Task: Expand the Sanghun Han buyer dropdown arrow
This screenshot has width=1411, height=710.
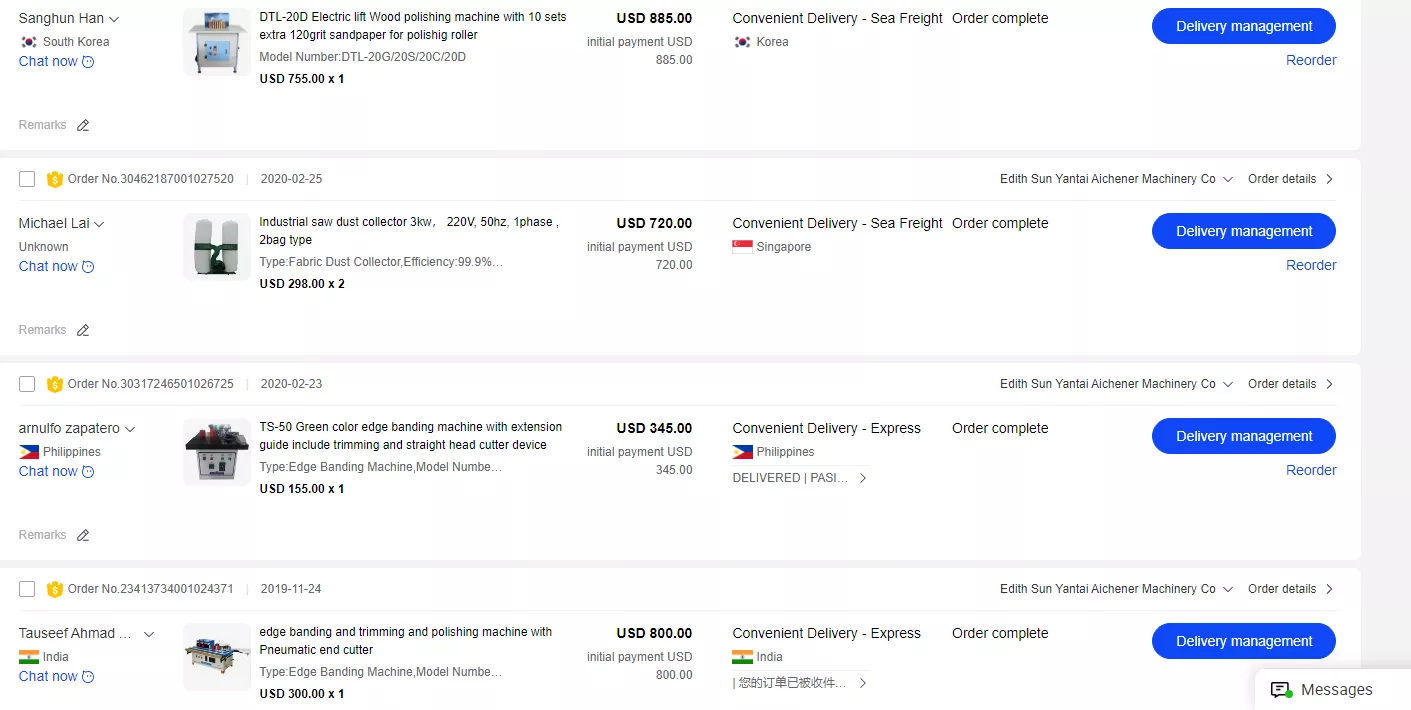Action: click(x=114, y=19)
